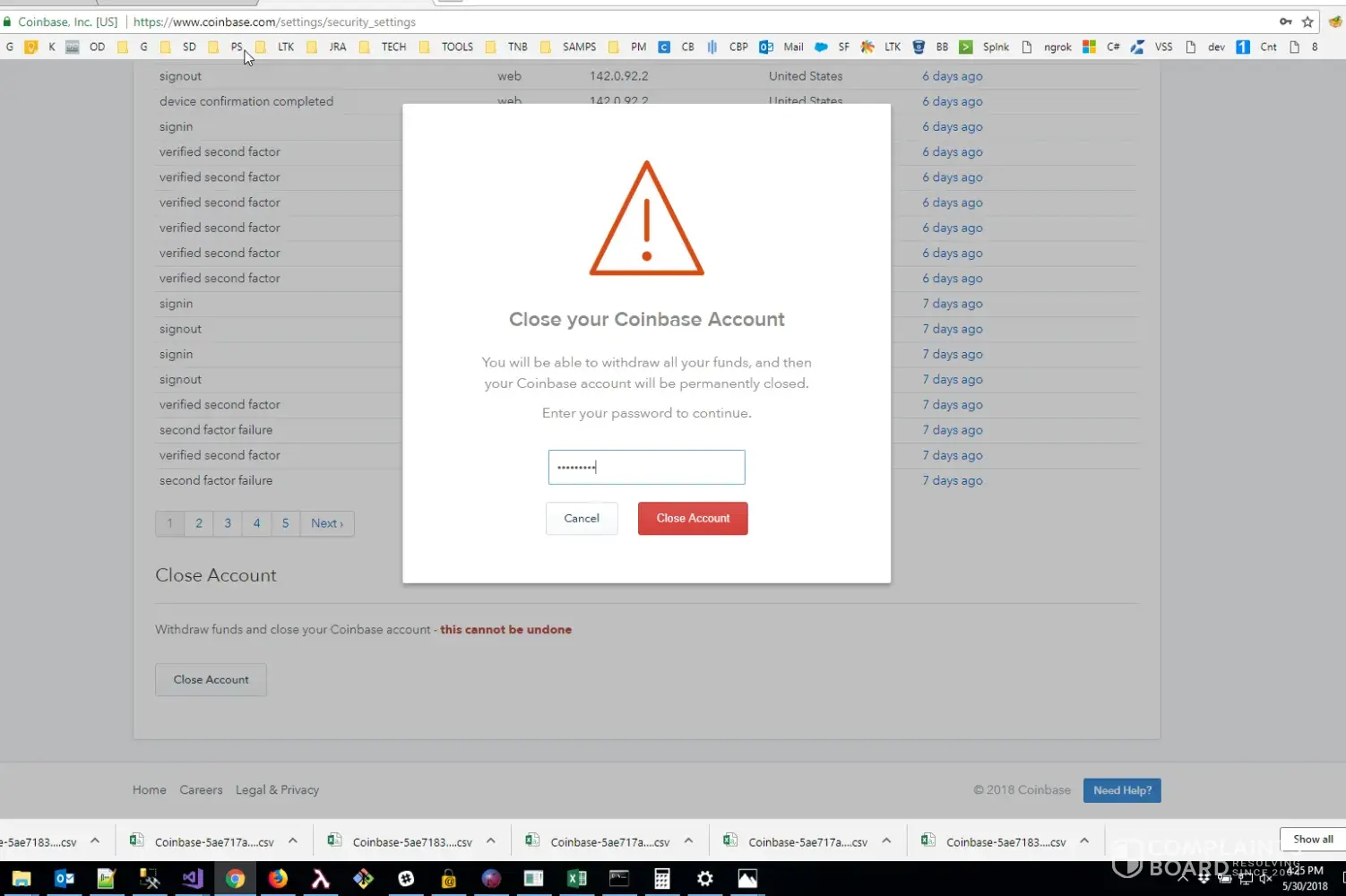Click the 'device confirmation completed' activity row text

coord(246,101)
